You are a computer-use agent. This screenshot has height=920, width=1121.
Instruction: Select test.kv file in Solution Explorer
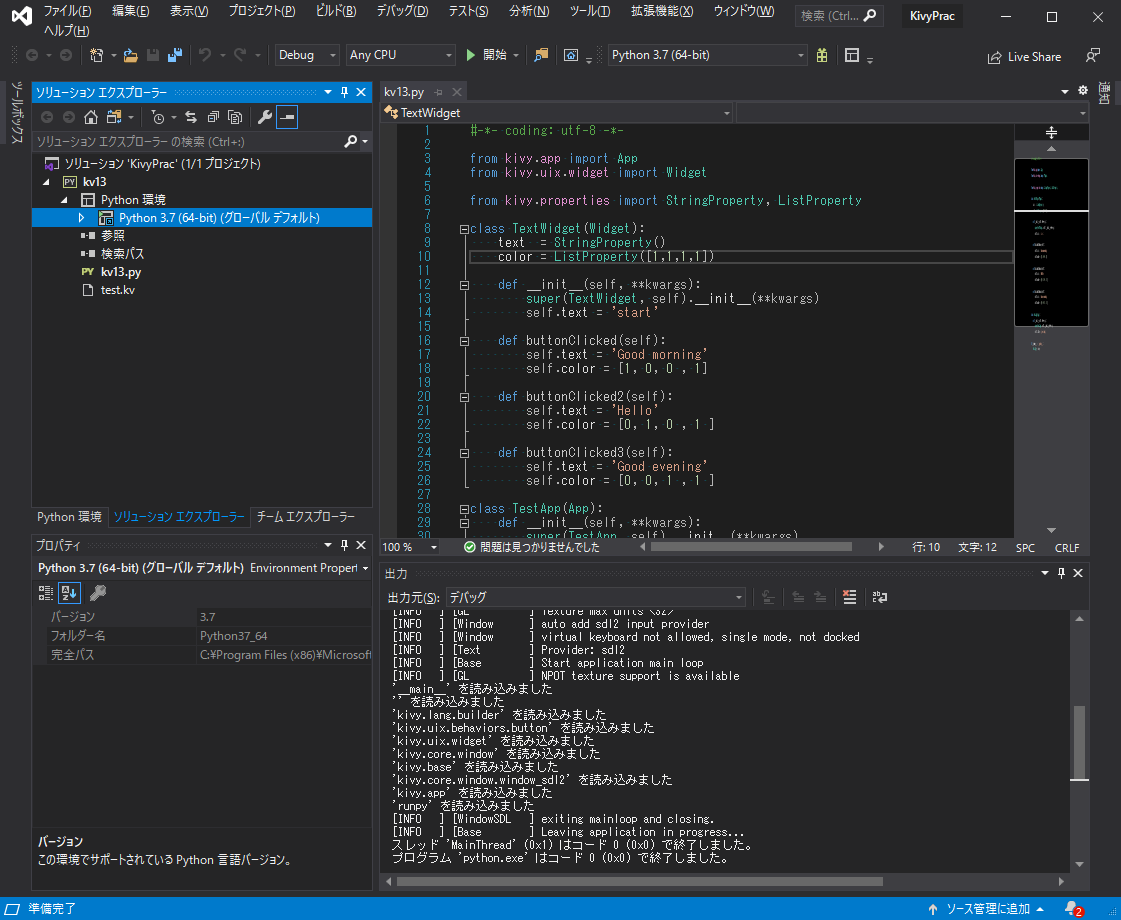point(118,290)
